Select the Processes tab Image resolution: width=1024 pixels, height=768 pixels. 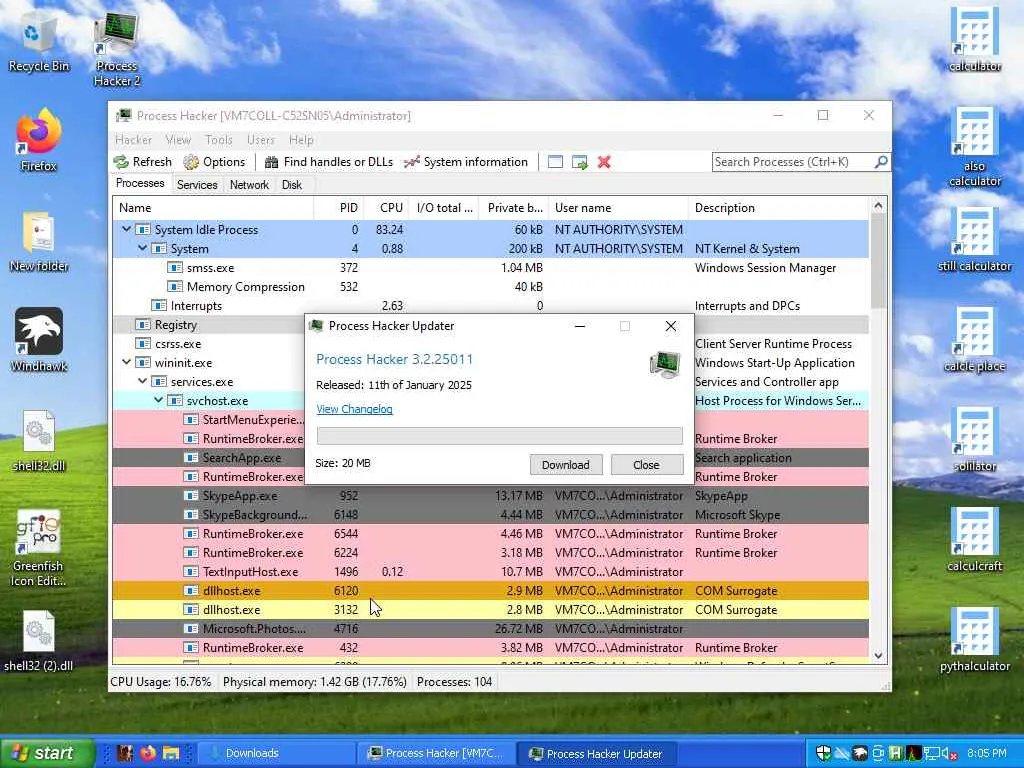point(140,184)
